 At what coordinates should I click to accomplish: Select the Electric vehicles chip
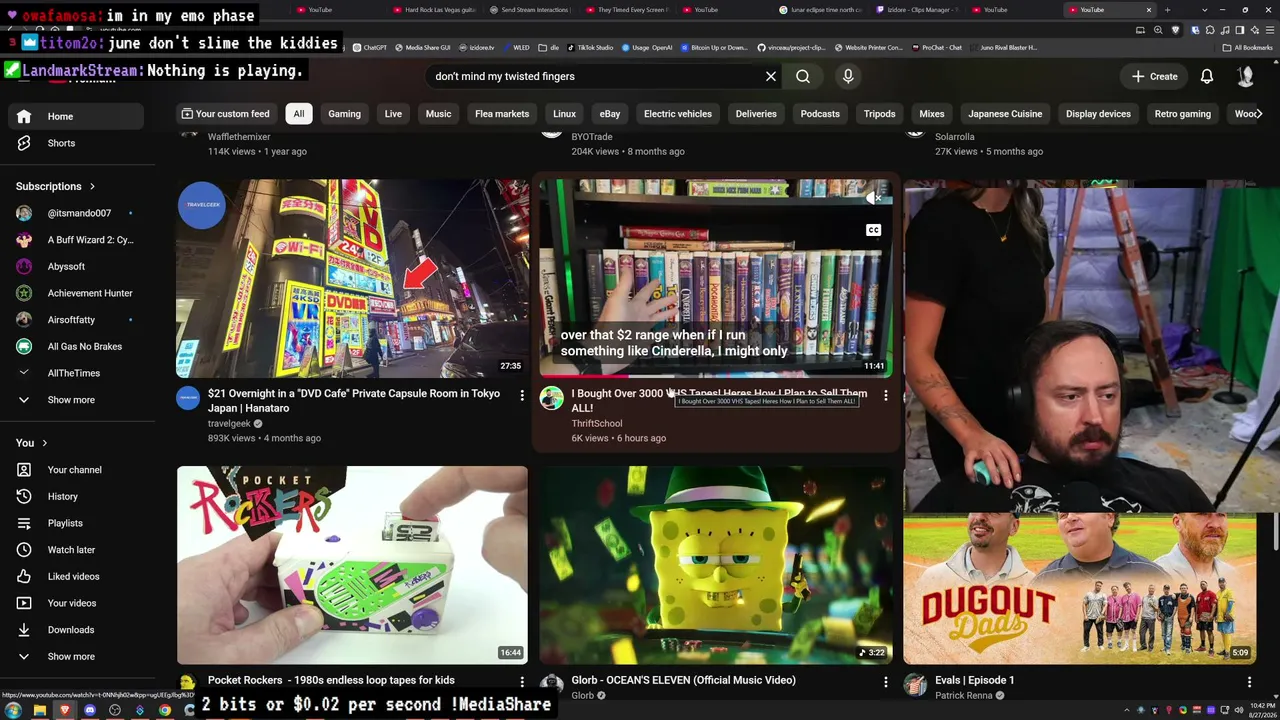[678, 114]
